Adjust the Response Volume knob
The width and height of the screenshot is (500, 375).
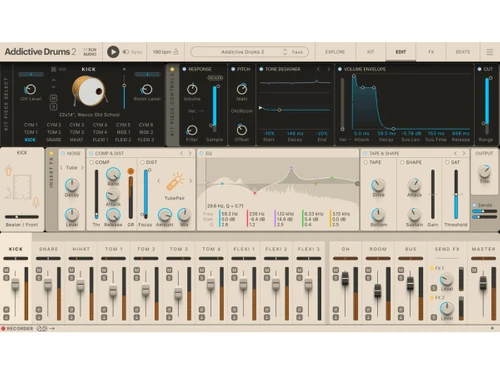click(192, 89)
